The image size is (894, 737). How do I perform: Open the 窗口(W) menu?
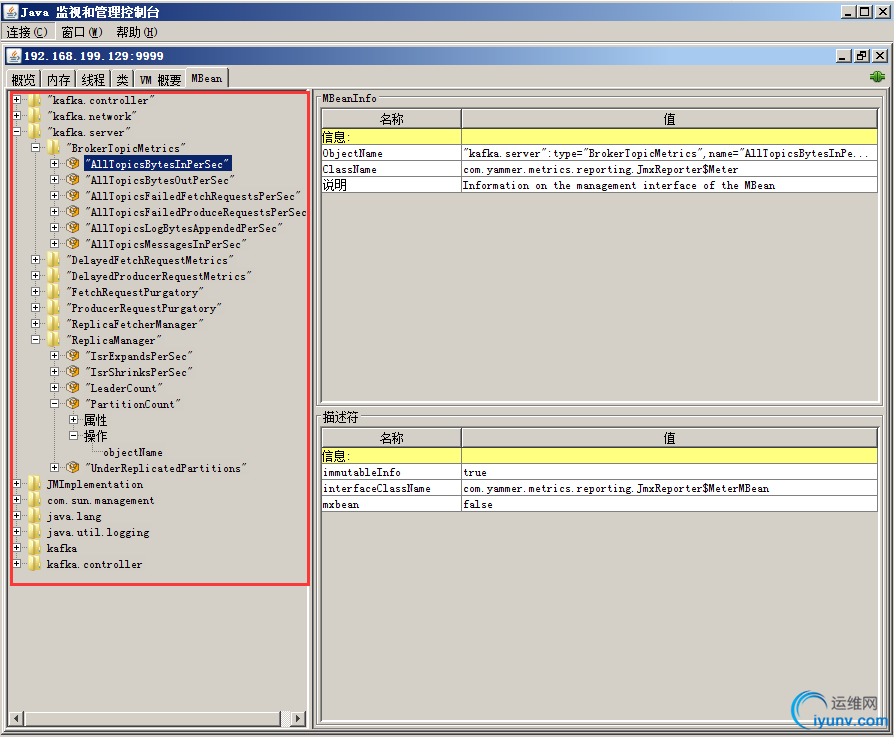click(x=82, y=32)
